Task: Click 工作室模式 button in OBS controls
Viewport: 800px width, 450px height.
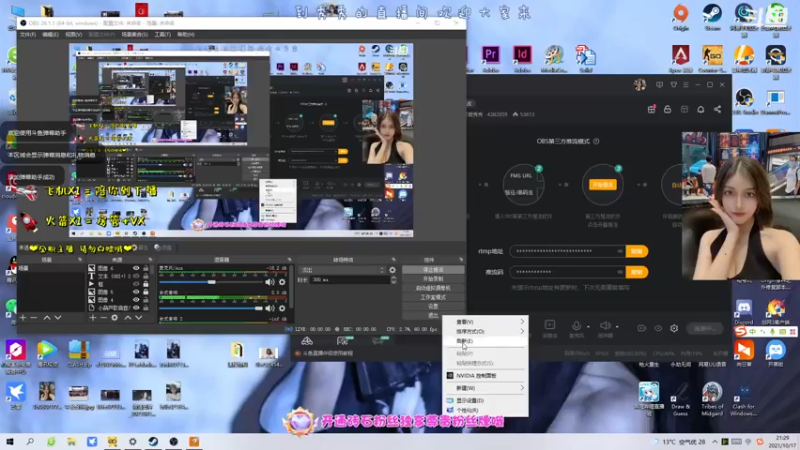Action: click(x=433, y=297)
